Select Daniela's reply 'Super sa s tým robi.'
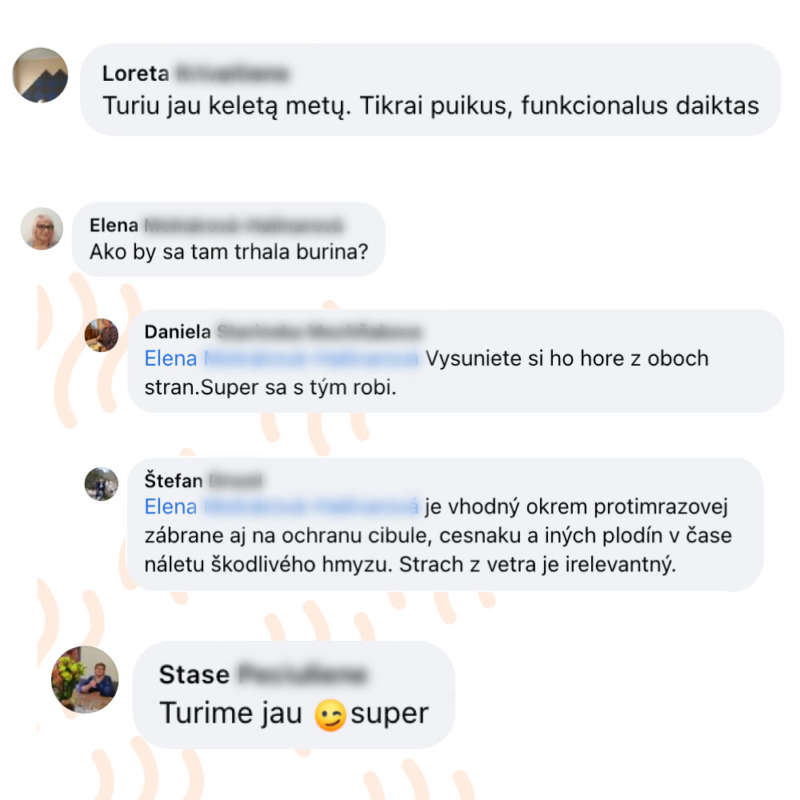The width and height of the screenshot is (800, 800). [298, 388]
